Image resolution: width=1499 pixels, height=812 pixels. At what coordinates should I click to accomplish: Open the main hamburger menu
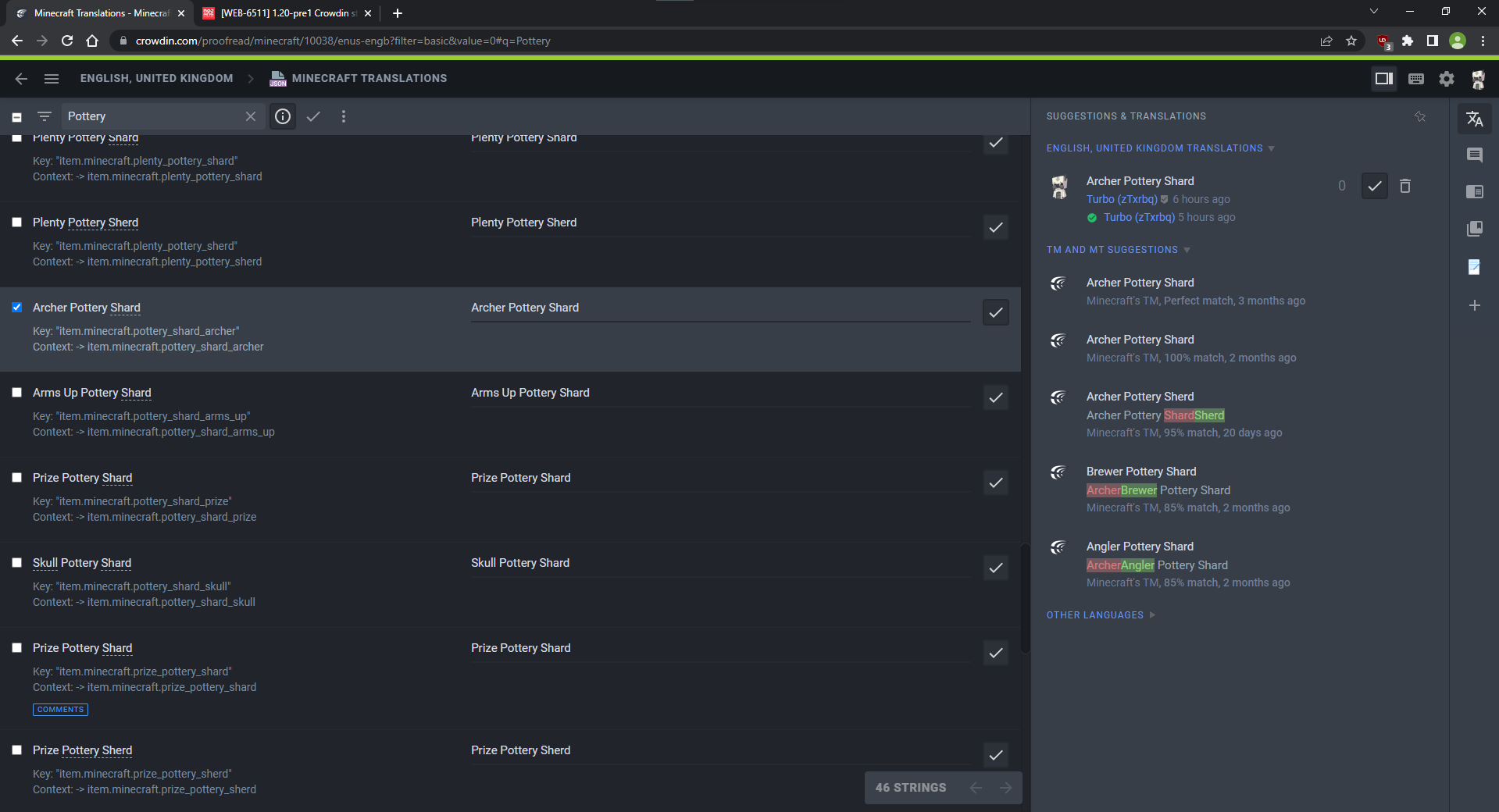coord(52,79)
